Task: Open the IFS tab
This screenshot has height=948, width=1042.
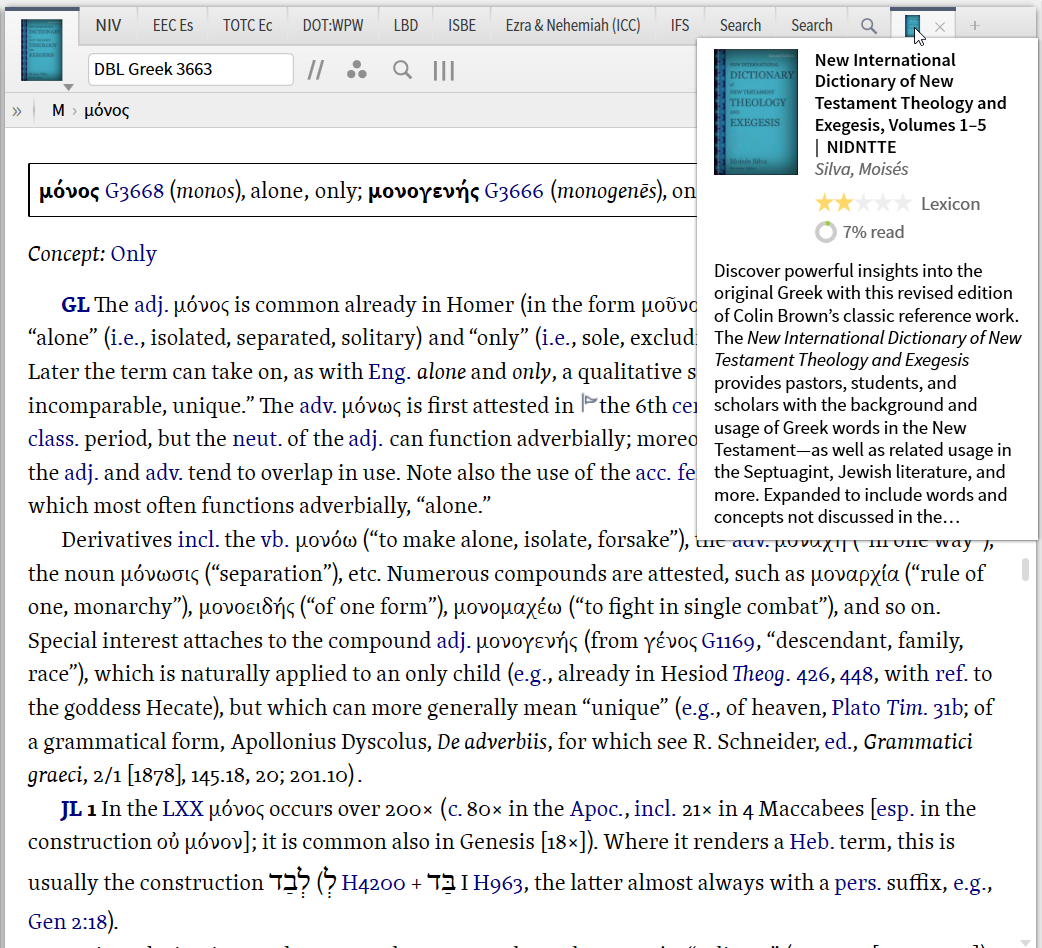Action: 680,25
